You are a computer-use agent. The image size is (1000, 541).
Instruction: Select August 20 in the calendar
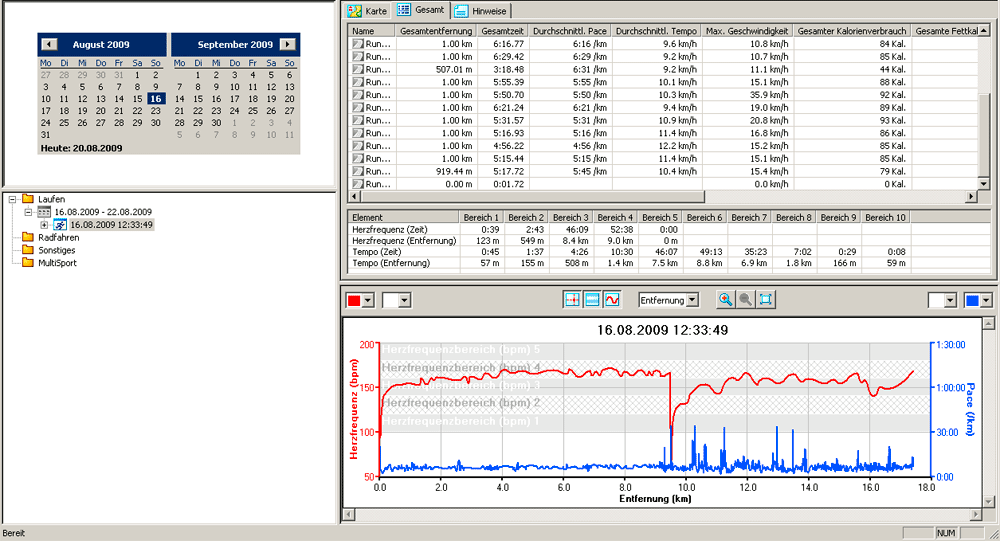(x=101, y=111)
